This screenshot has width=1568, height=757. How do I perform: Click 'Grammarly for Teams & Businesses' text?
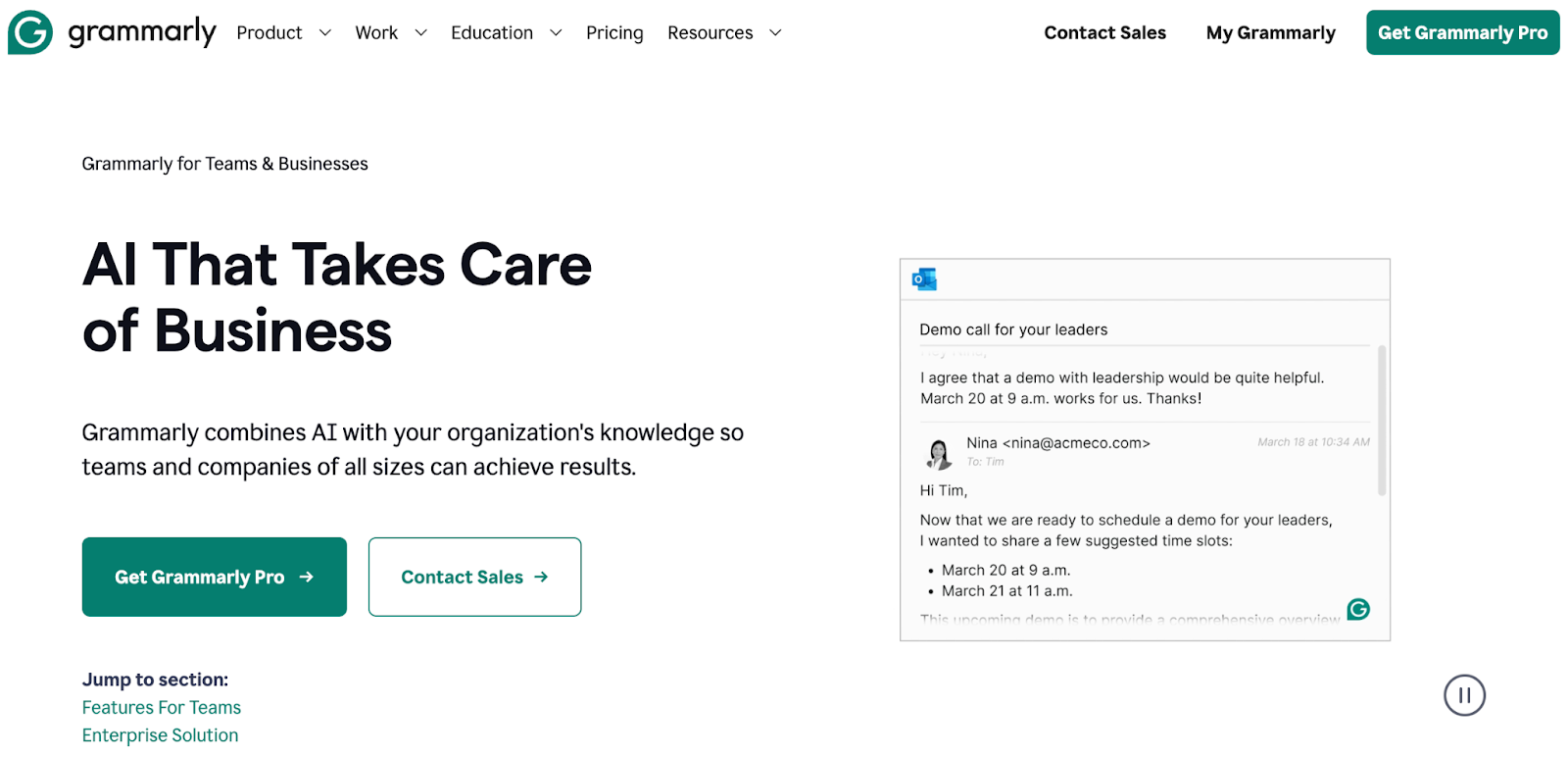click(x=224, y=164)
